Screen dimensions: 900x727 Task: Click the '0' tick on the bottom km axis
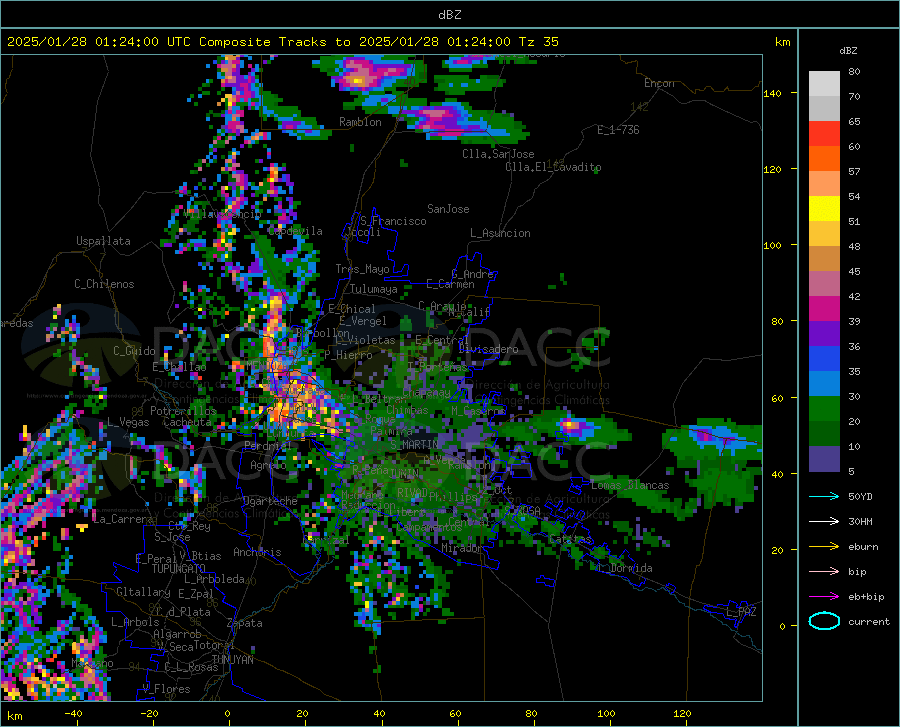(228, 714)
